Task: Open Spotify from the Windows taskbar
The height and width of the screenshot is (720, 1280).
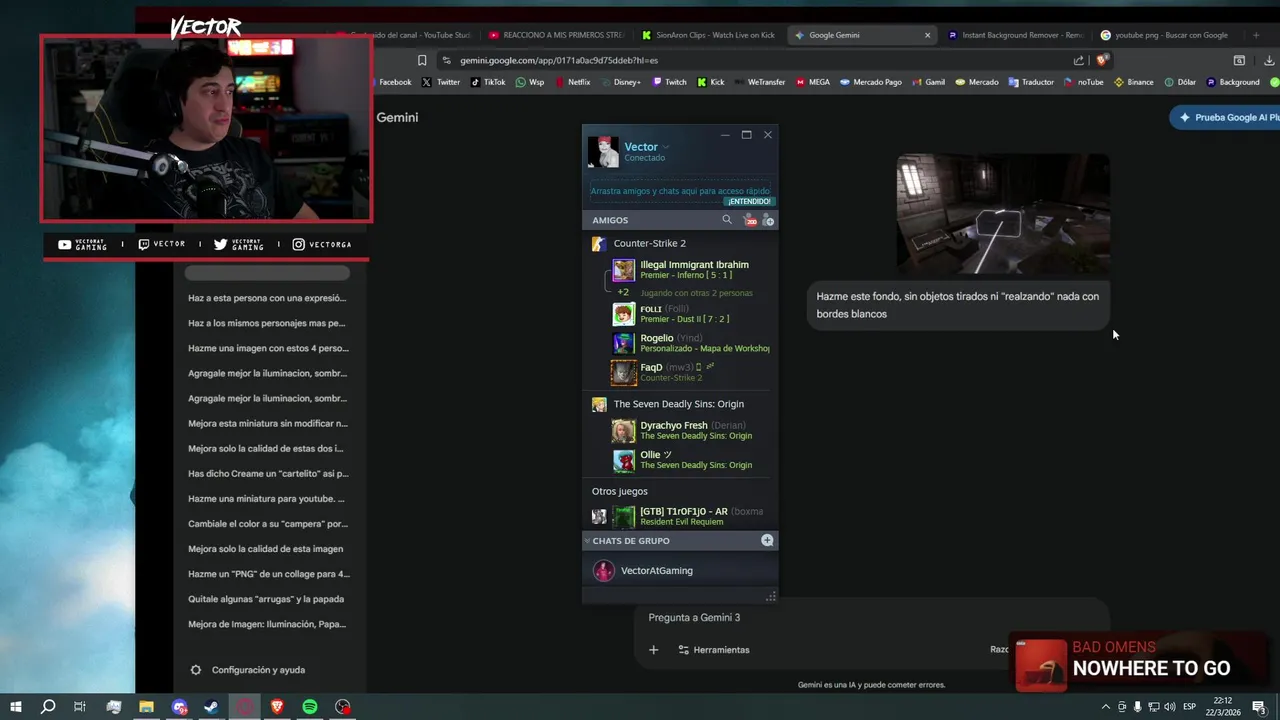Action: [310, 707]
